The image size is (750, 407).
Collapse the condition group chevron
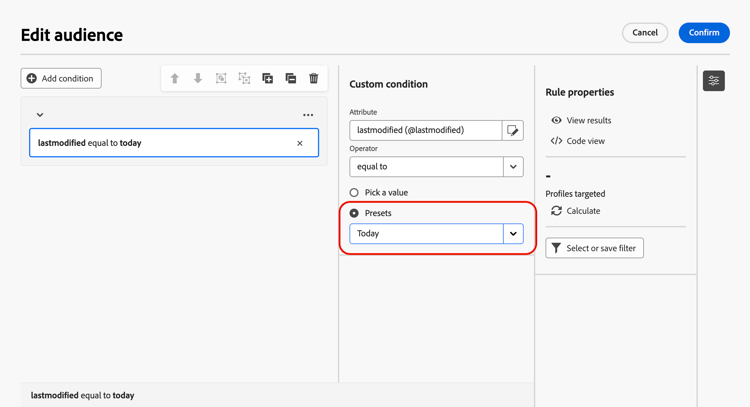[x=40, y=115]
